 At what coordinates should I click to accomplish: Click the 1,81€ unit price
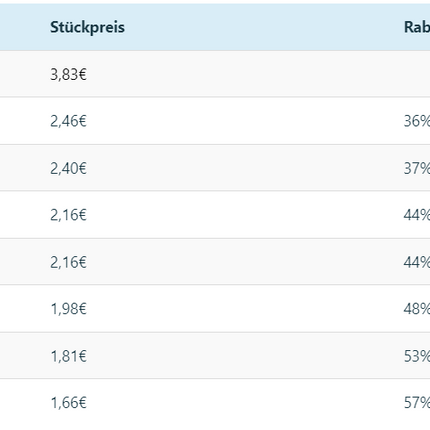[68, 356]
